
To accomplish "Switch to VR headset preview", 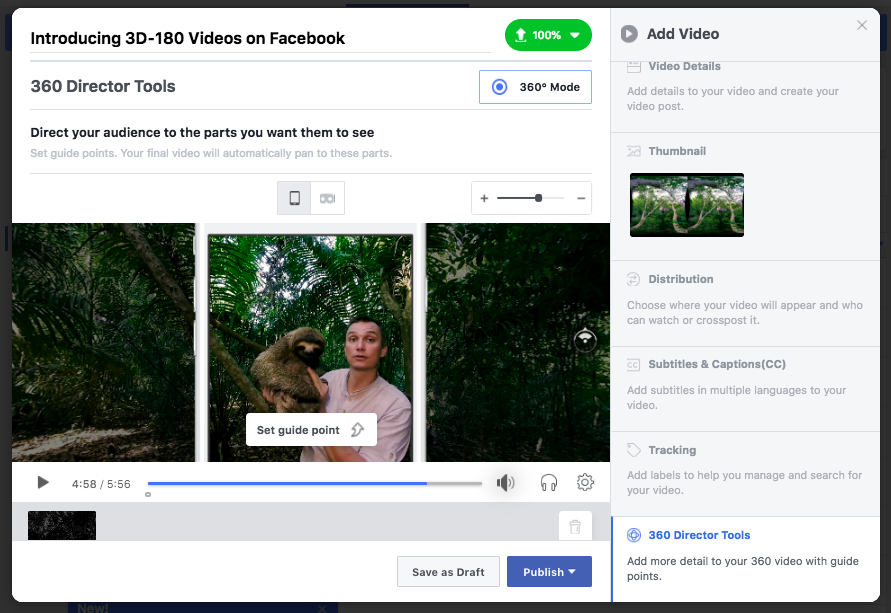I will [327, 198].
